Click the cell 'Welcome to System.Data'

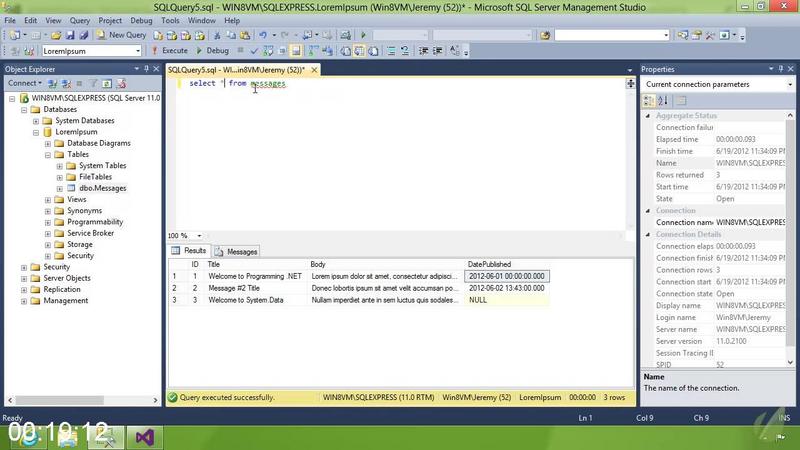[x=245, y=300]
